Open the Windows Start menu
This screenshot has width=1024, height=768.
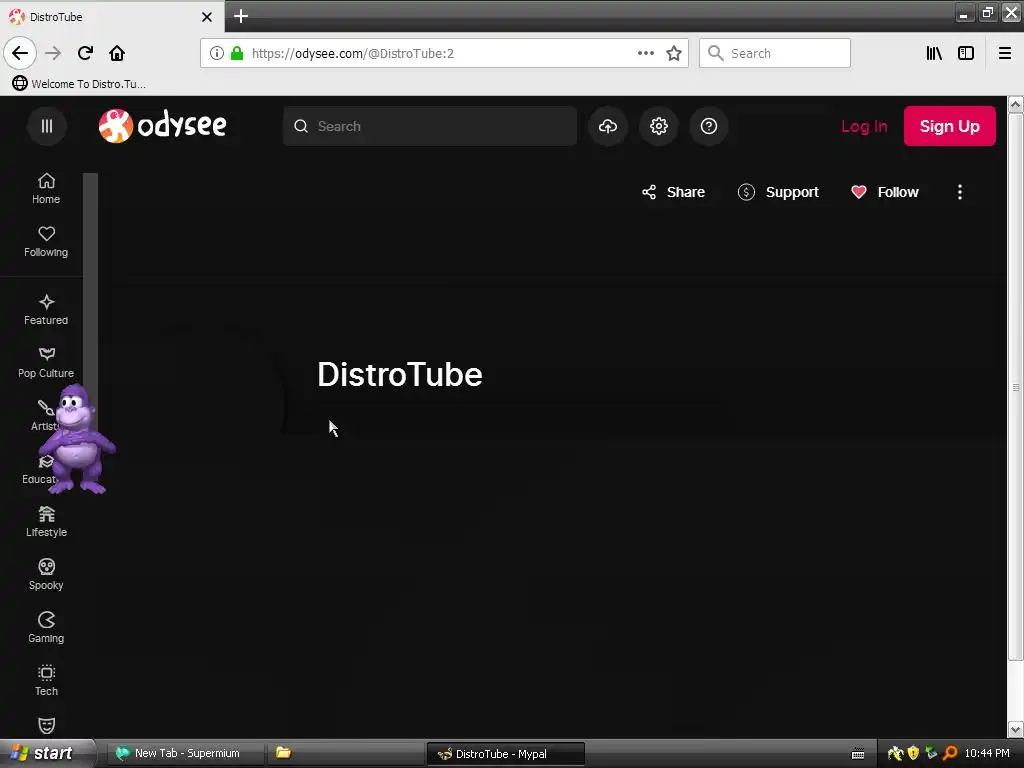pos(48,753)
